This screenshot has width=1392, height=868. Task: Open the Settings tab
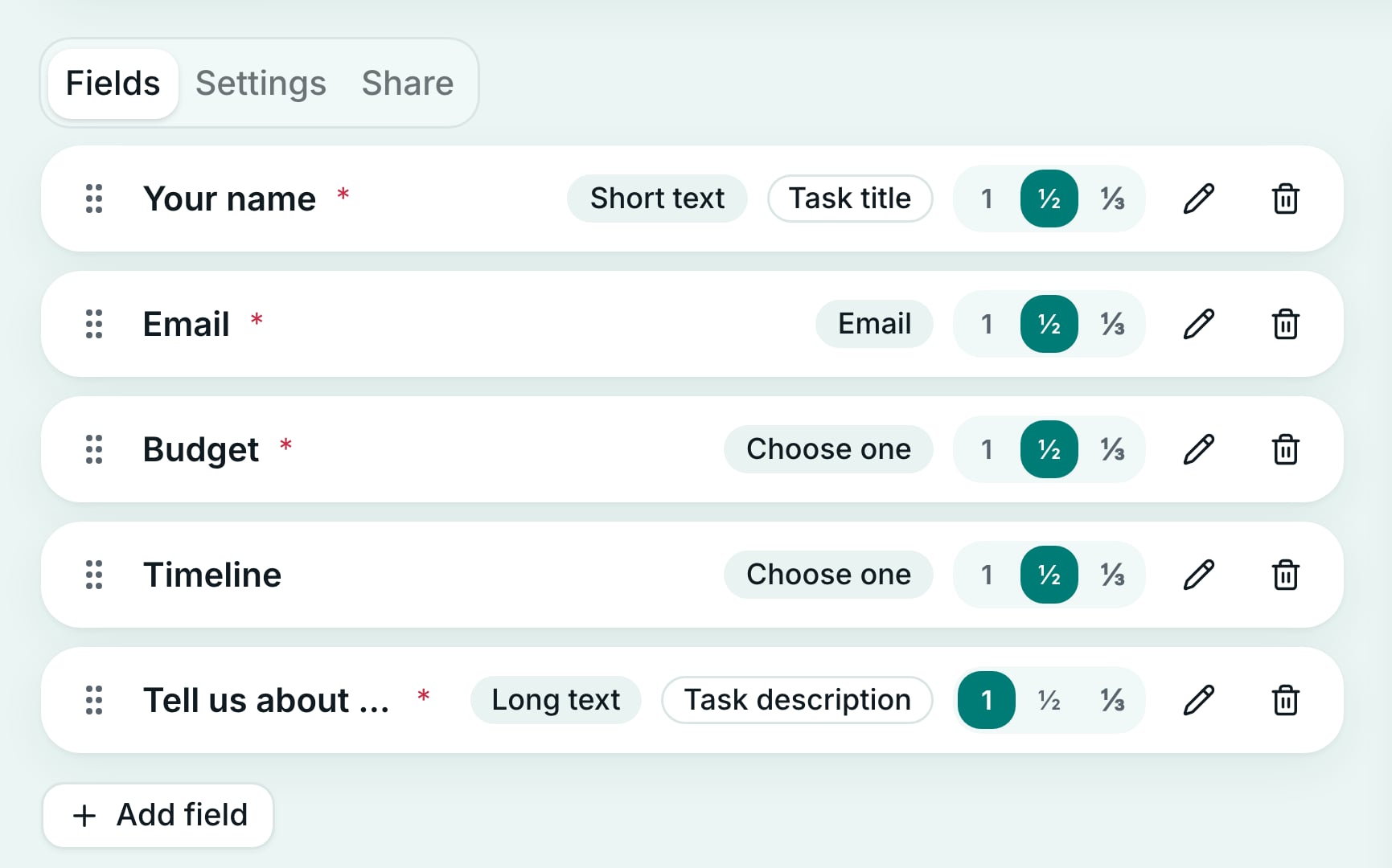[x=261, y=83]
